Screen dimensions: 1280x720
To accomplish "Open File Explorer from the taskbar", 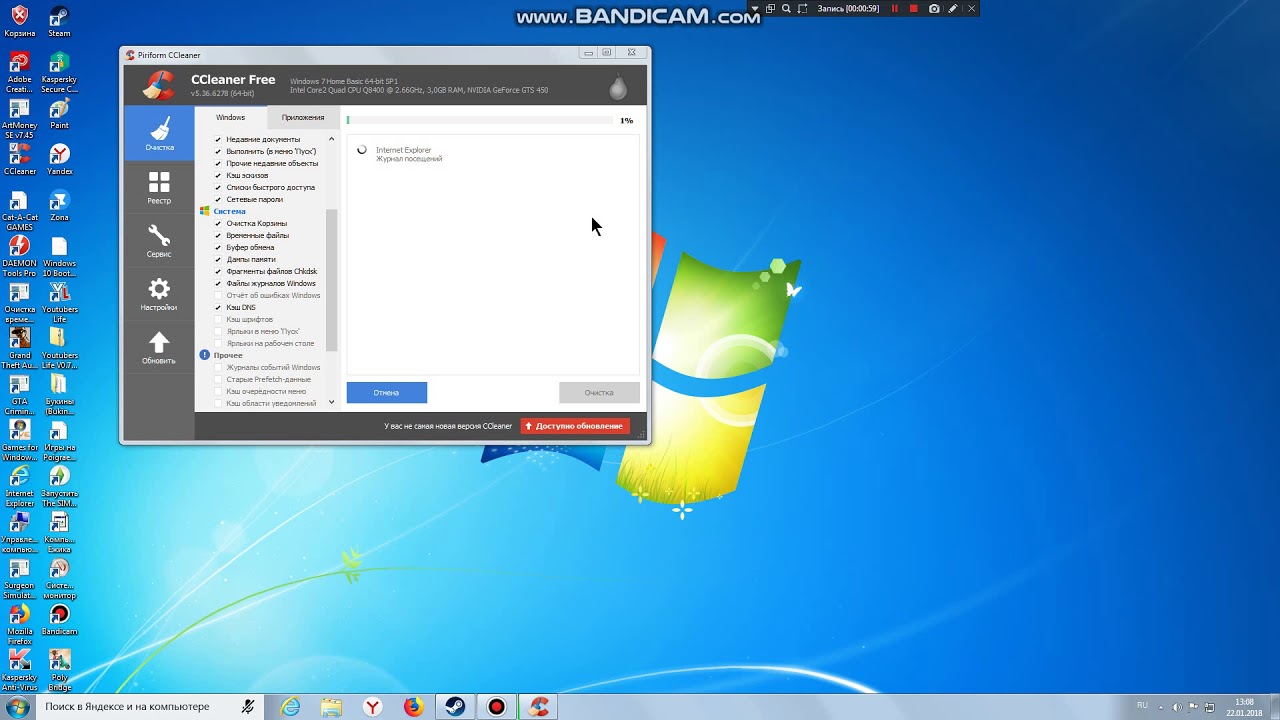I will tap(331, 707).
